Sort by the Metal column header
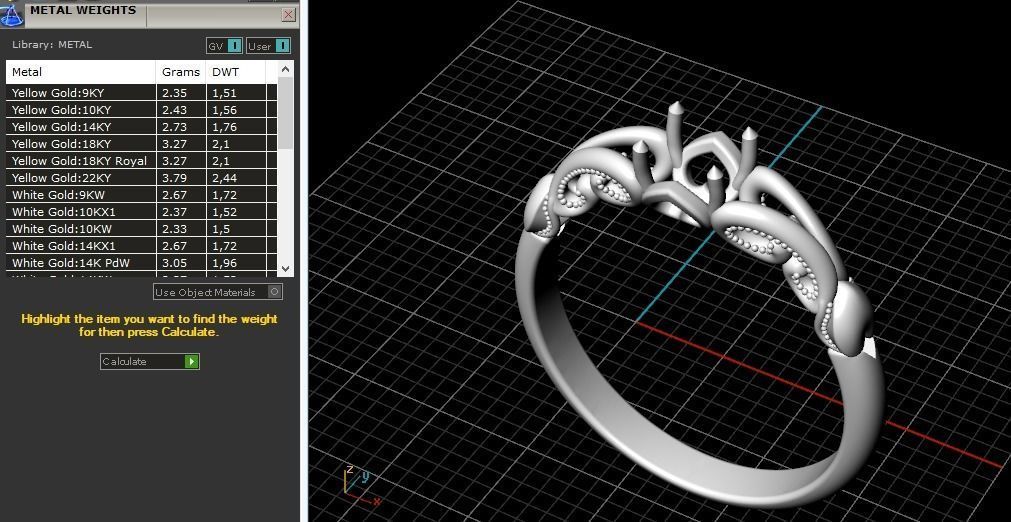The image size is (1011, 522). coord(81,72)
